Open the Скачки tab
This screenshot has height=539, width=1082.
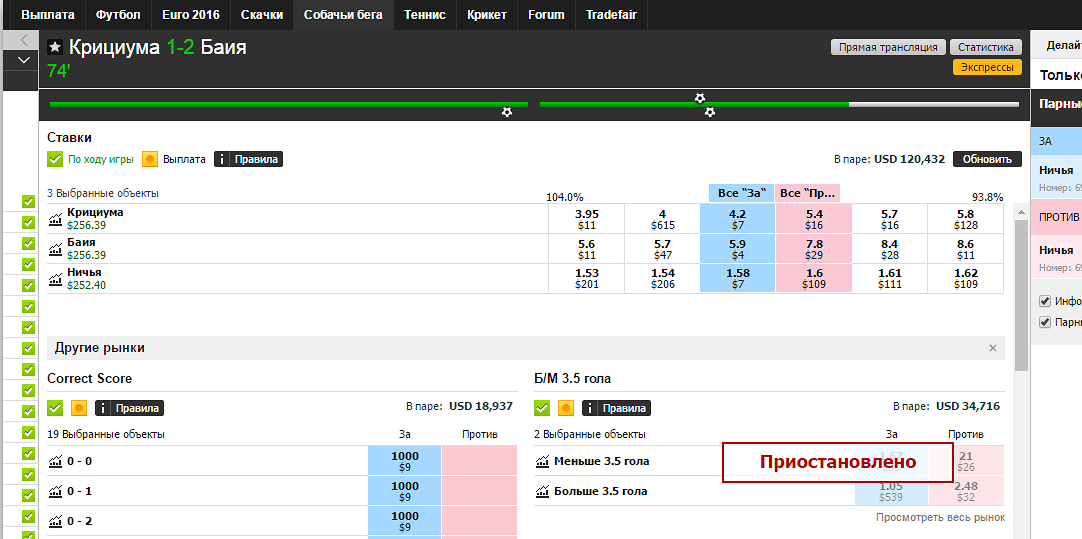pos(262,14)
